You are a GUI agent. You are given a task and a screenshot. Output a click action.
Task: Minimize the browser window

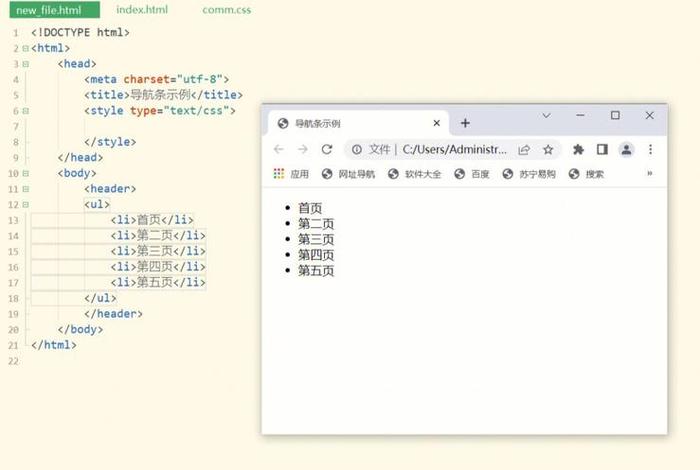point(580,116)
